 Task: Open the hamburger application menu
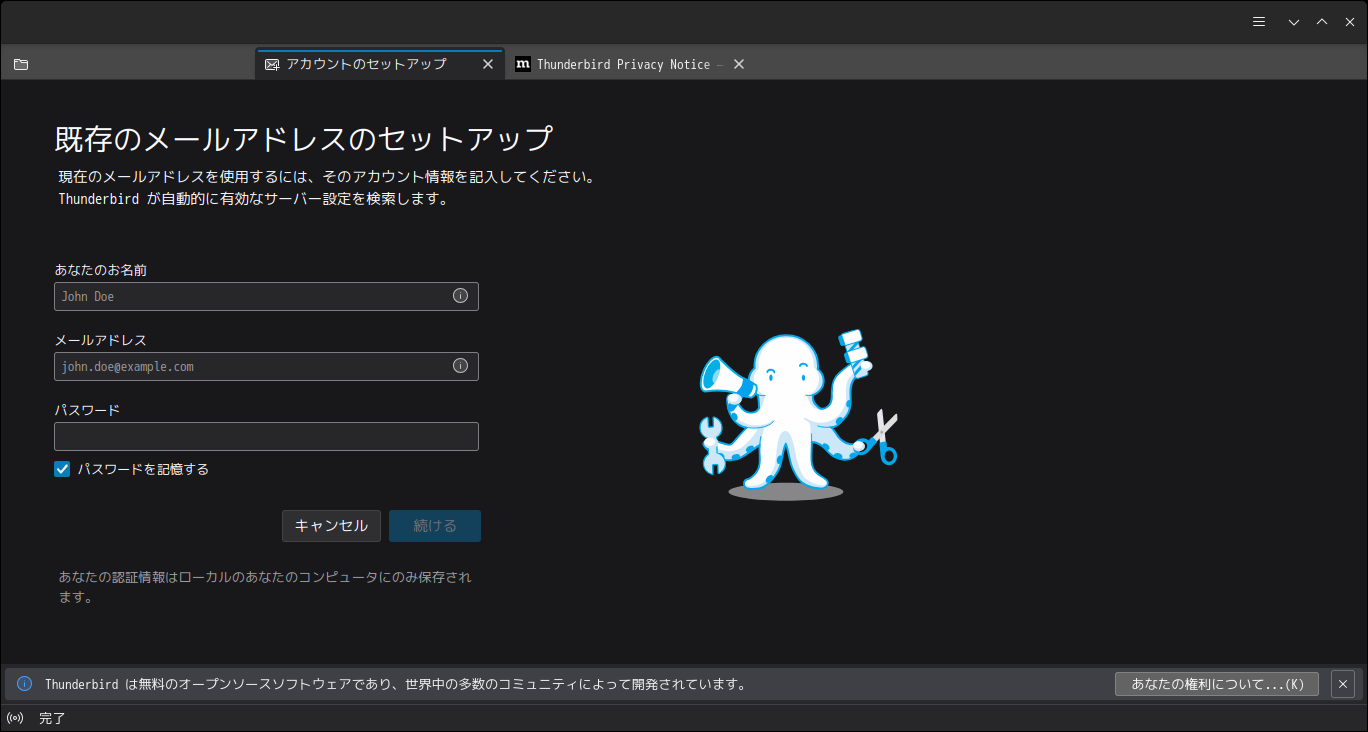pos(1258,21)
